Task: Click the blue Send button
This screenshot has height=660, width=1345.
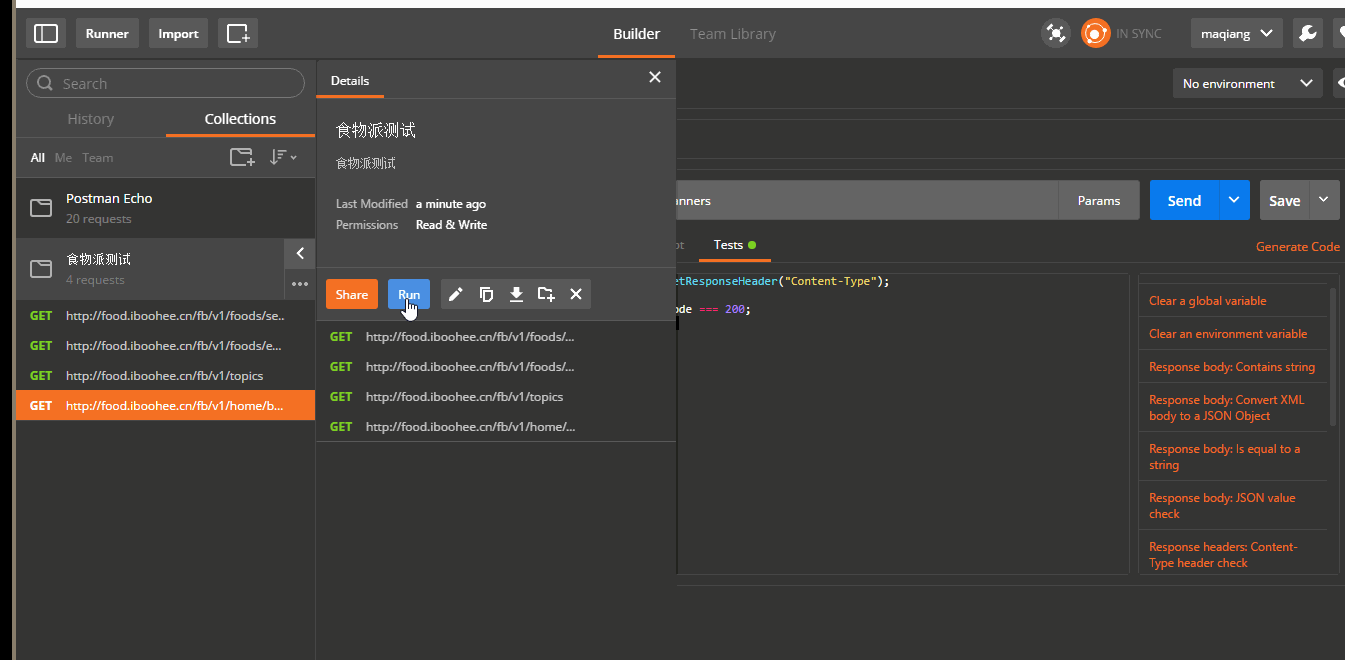Action: [x=1184, y=200]
